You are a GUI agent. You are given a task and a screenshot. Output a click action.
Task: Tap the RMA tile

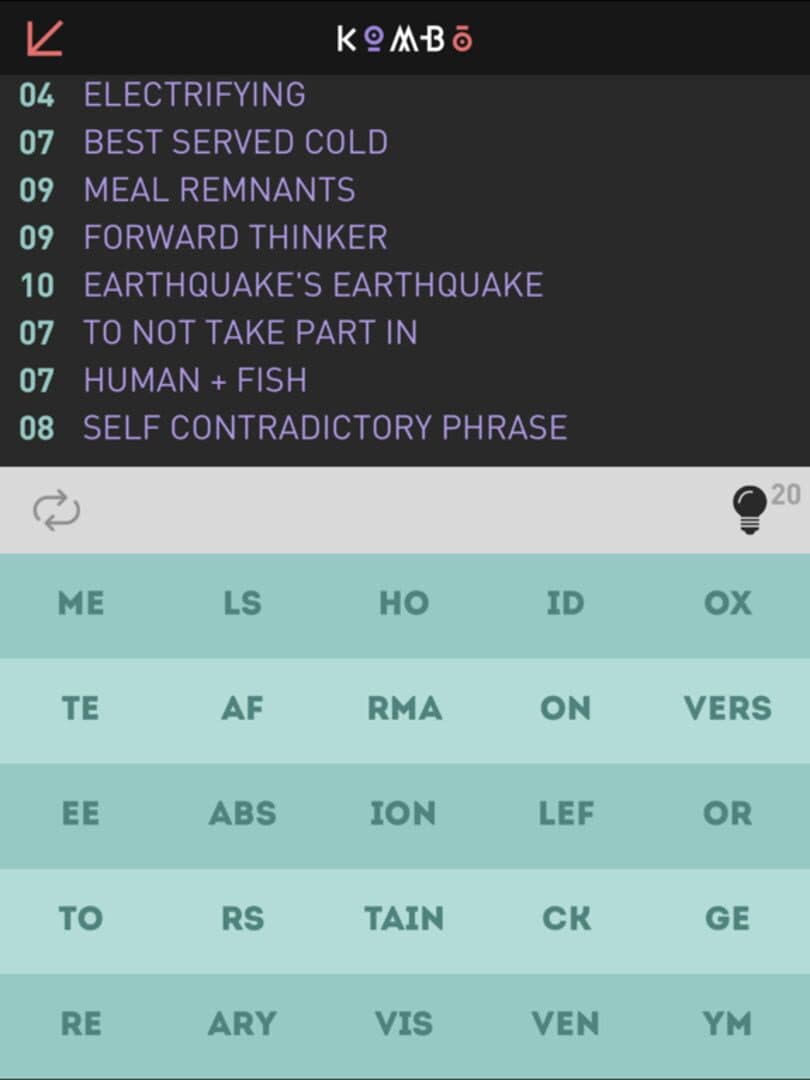[x=404, y=709]
